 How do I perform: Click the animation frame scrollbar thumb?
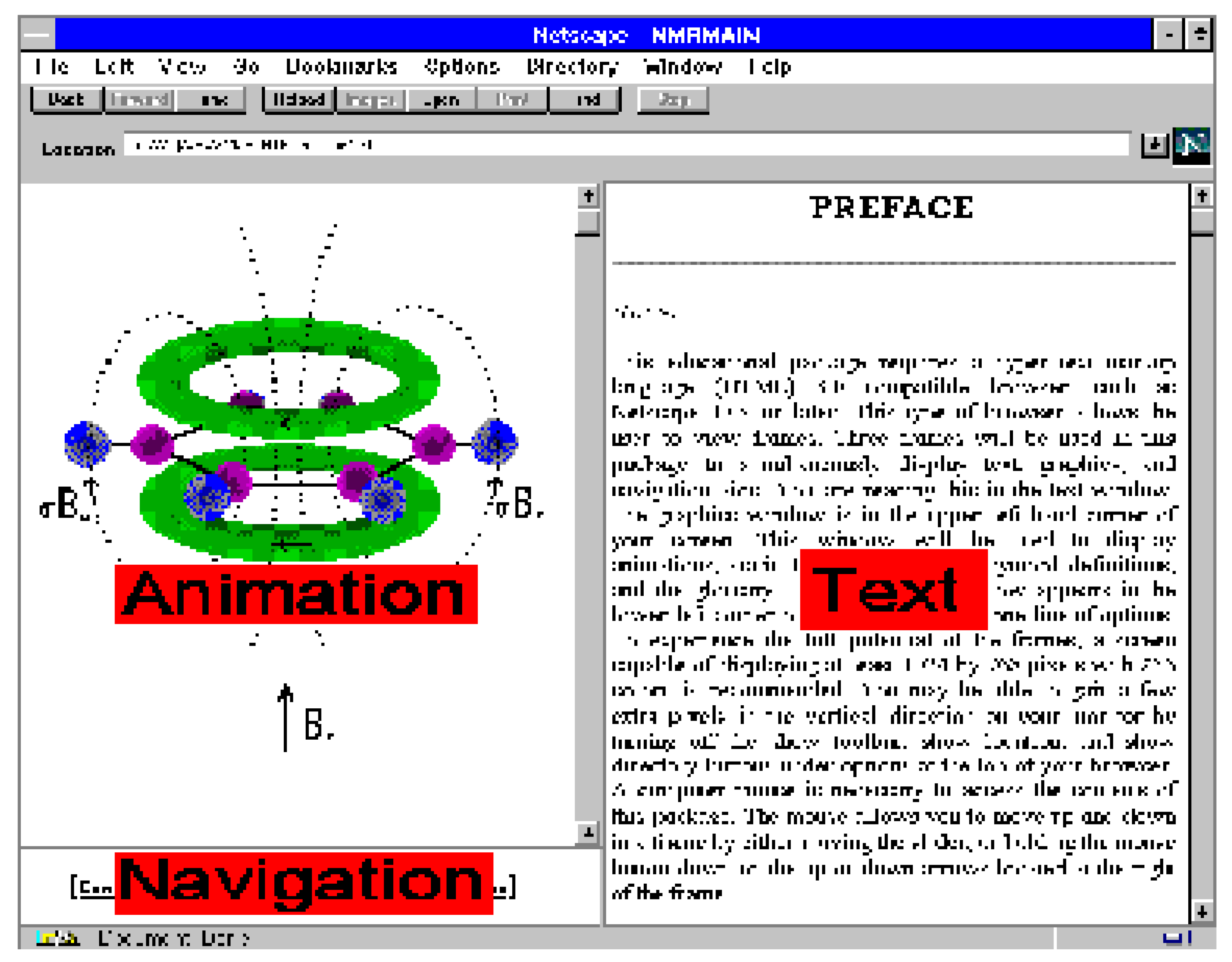tap(588, 222)
